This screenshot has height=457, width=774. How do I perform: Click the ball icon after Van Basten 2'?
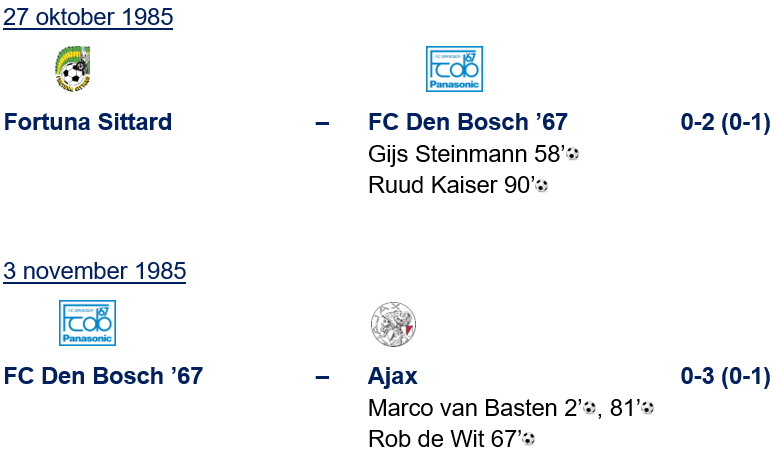point(589,408)
